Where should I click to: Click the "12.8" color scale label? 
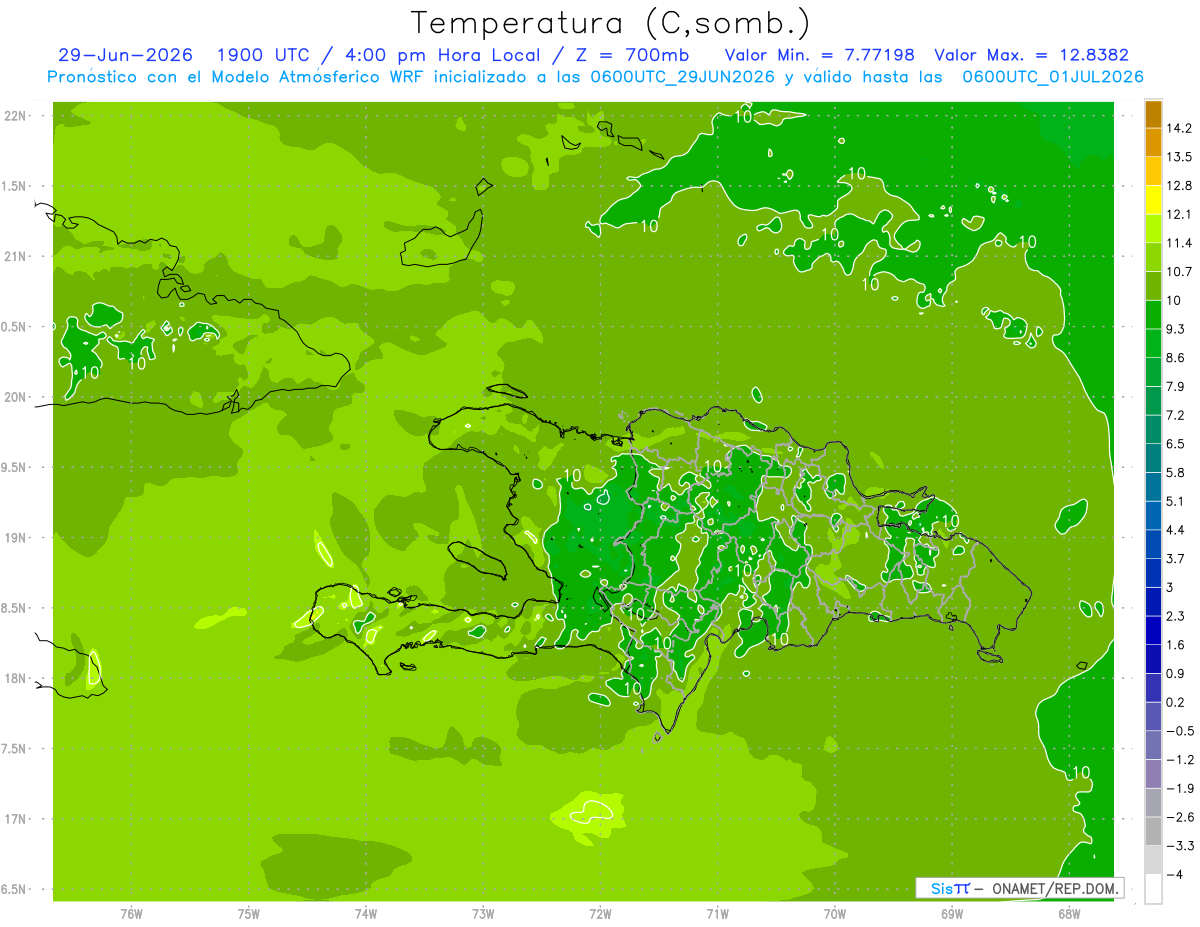1179,186
